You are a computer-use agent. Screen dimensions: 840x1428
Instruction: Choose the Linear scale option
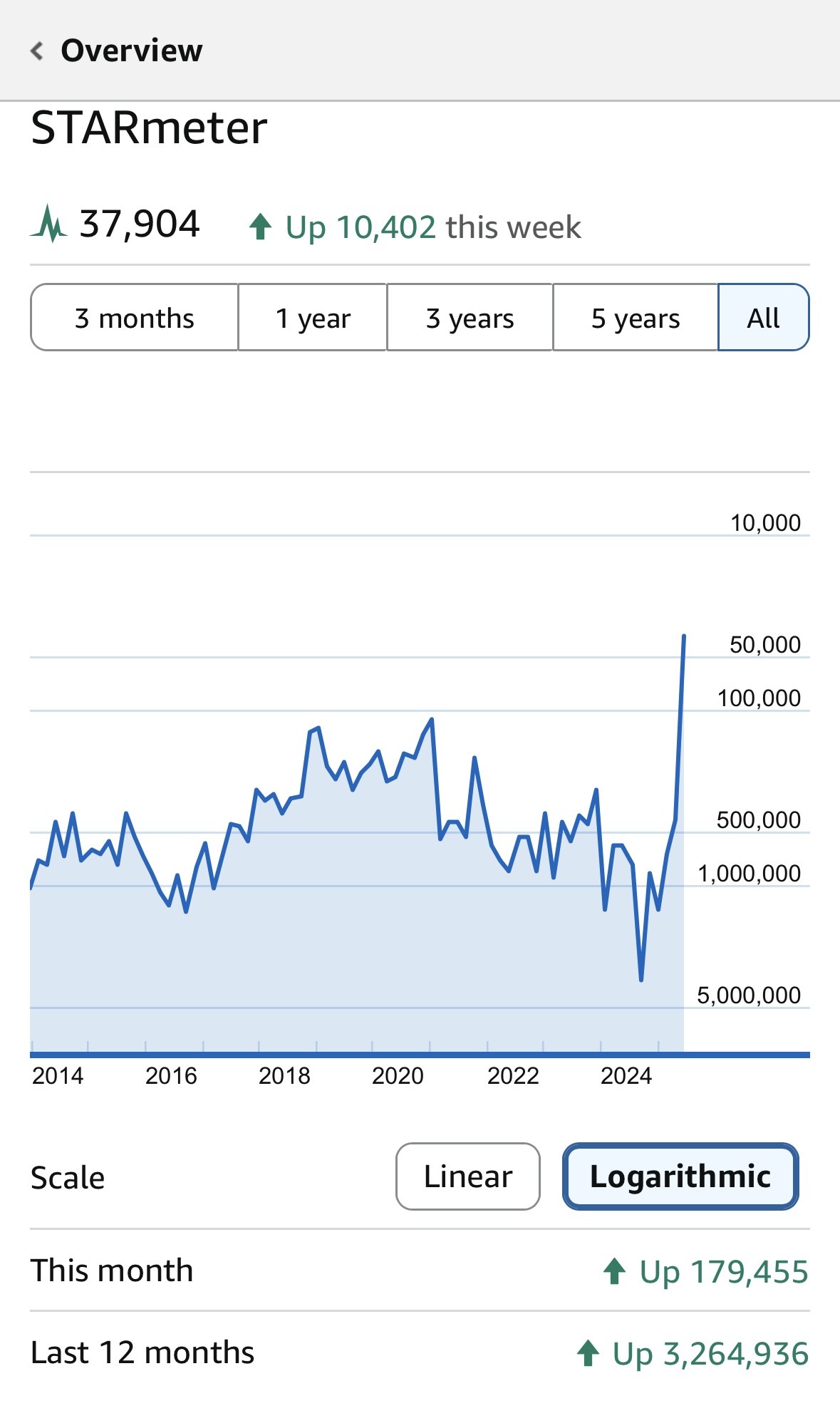pos(468,1176)
